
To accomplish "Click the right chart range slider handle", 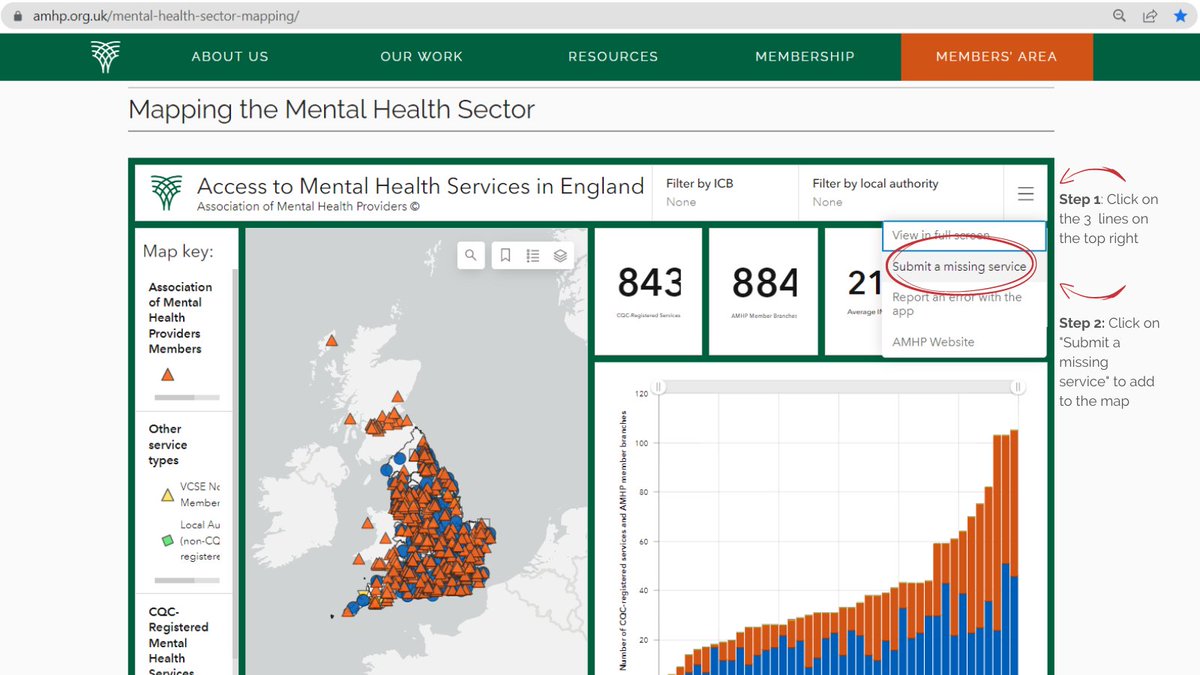I will point(1018,387).
